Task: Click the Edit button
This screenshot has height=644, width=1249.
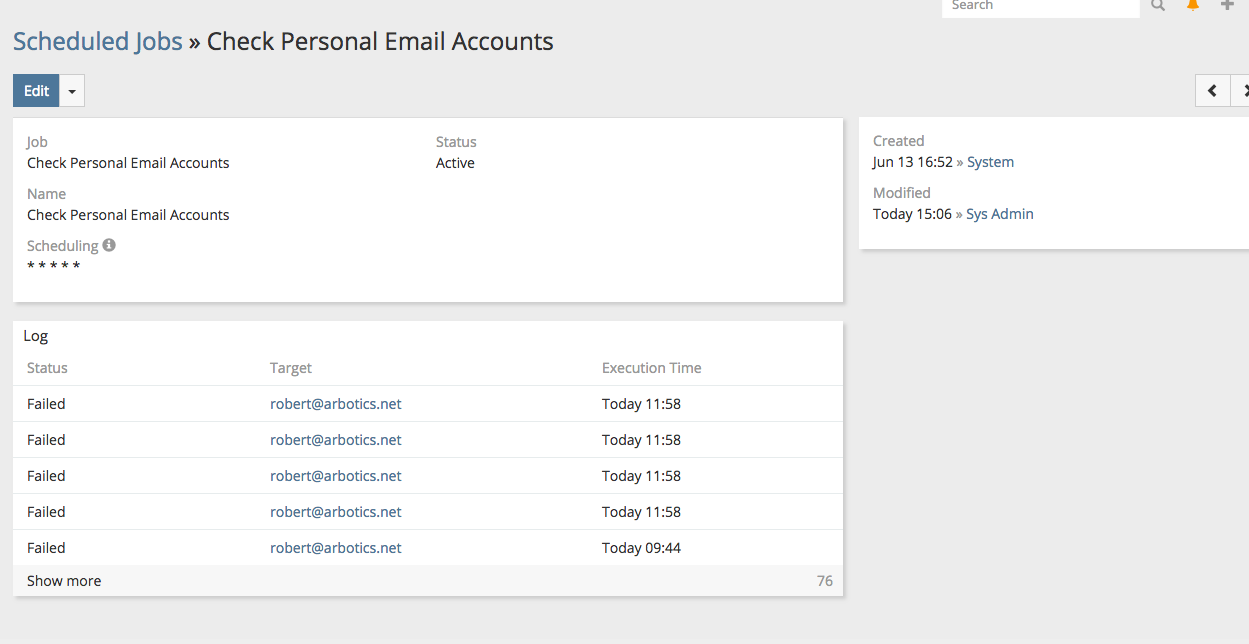Action: (x=36, y=91)
